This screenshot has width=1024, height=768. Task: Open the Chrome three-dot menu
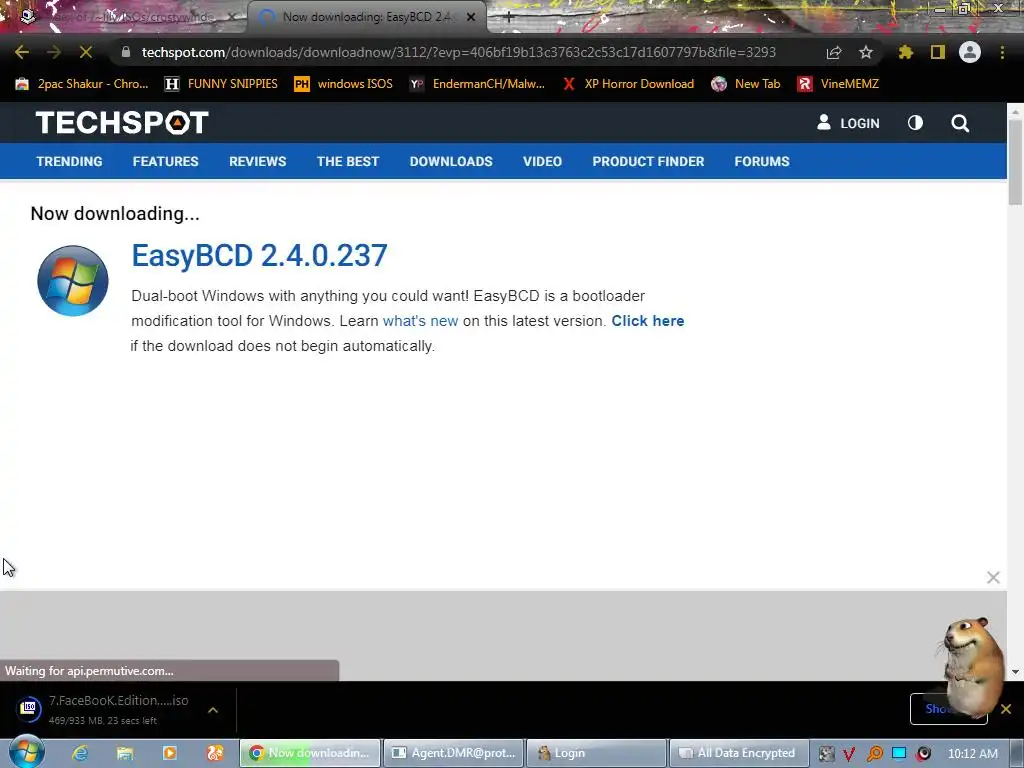pyautogui.click(x=1002, y=52)
